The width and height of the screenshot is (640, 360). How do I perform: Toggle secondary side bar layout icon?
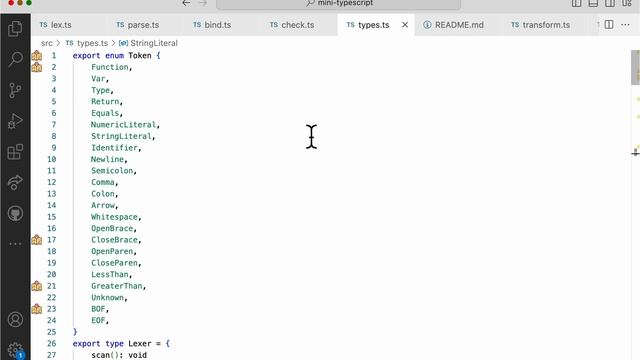610,3
